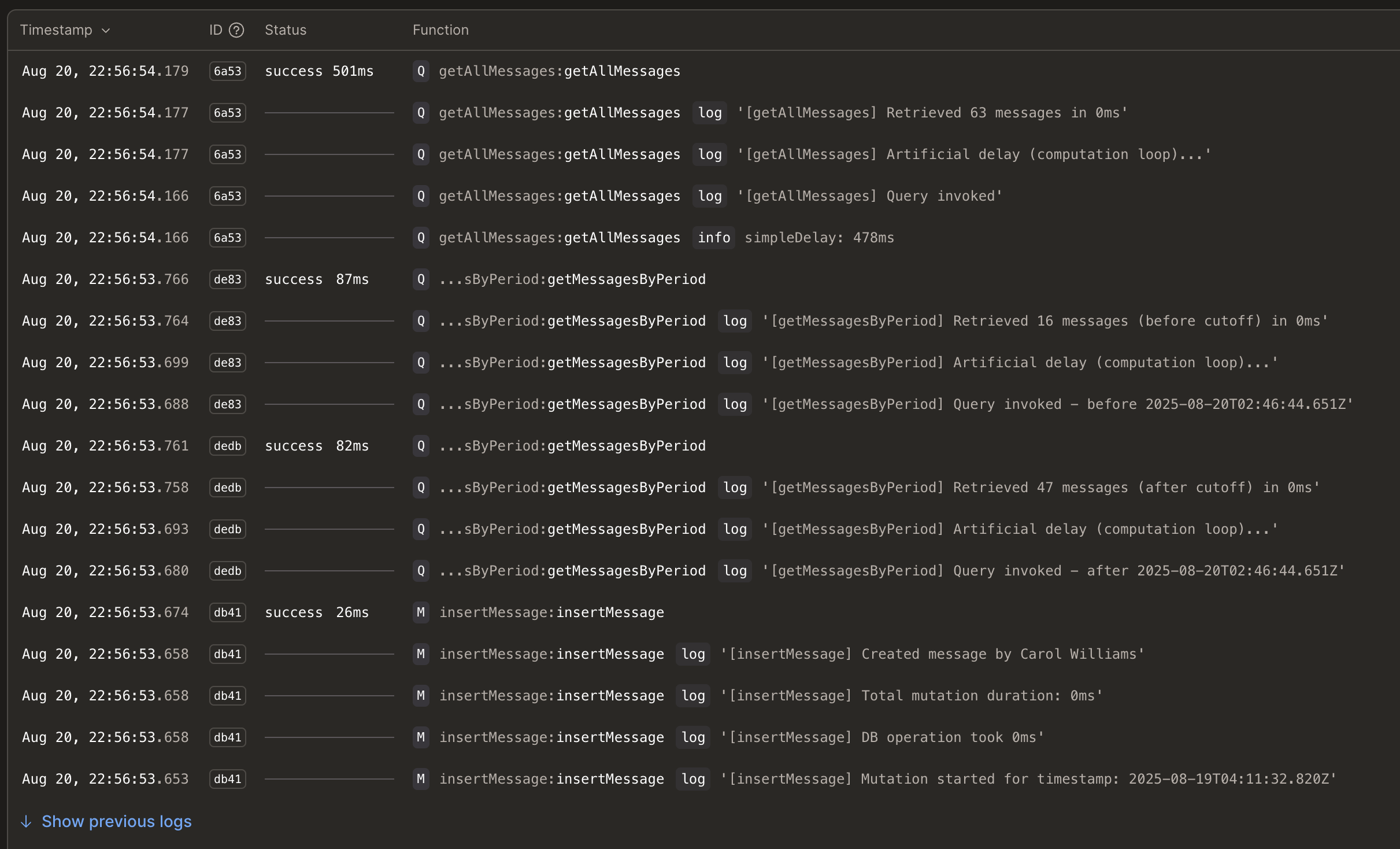Click getAllMessages 'Artificial delay (computation loop)' message
Screen dimensions: 1400x849
coord(973,154)
